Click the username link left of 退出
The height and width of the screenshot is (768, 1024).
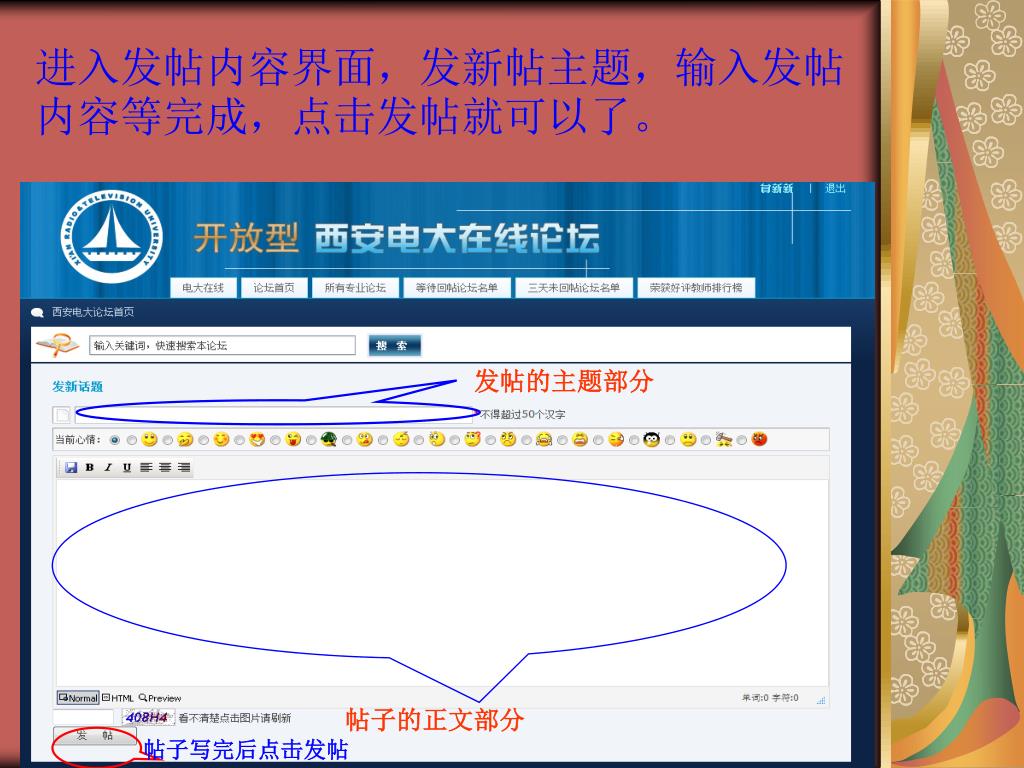(776, 189)
